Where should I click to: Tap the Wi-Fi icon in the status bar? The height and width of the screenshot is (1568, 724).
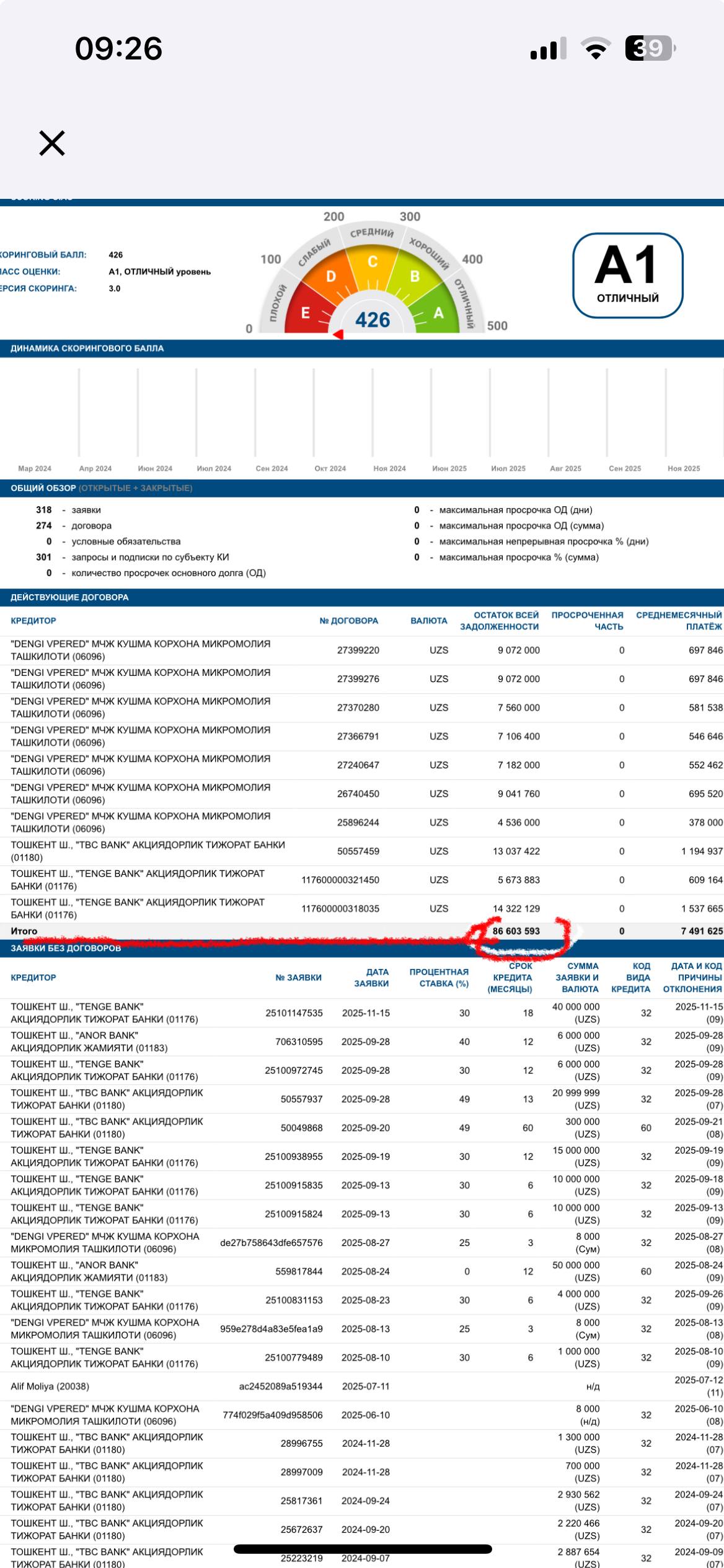(595, 48)
